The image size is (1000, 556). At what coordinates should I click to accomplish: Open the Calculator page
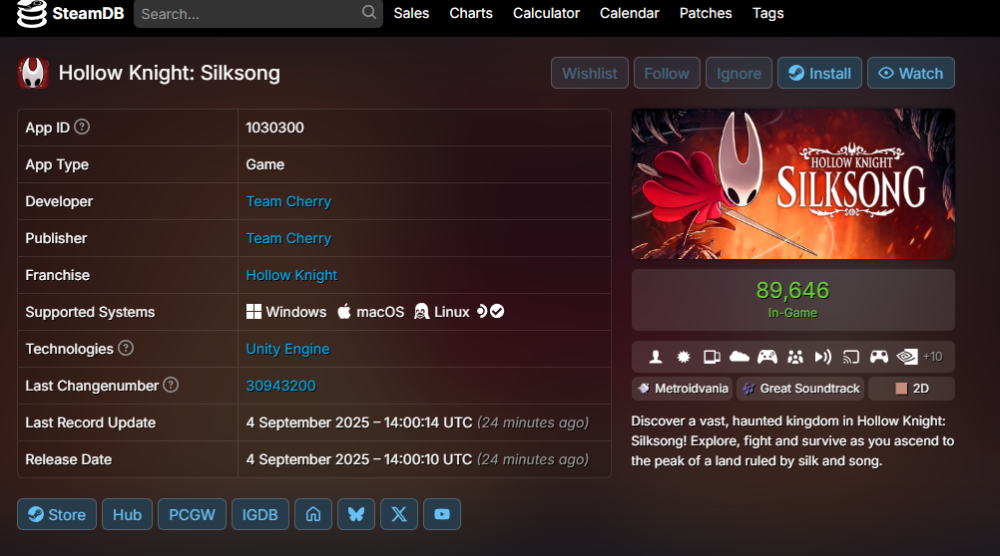pyautogui.click(x=546, y=13)
